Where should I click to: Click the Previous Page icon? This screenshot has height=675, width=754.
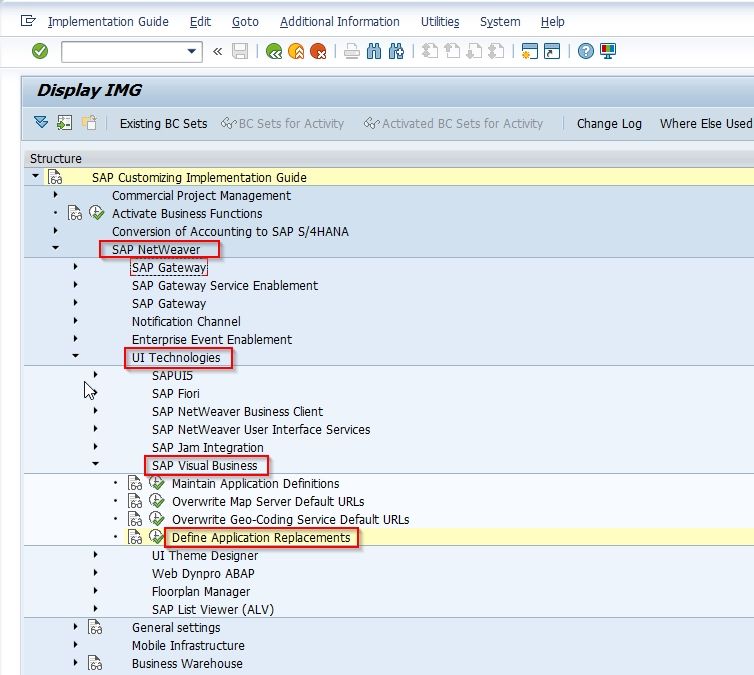pyautogui.click(x=452, y=51)
